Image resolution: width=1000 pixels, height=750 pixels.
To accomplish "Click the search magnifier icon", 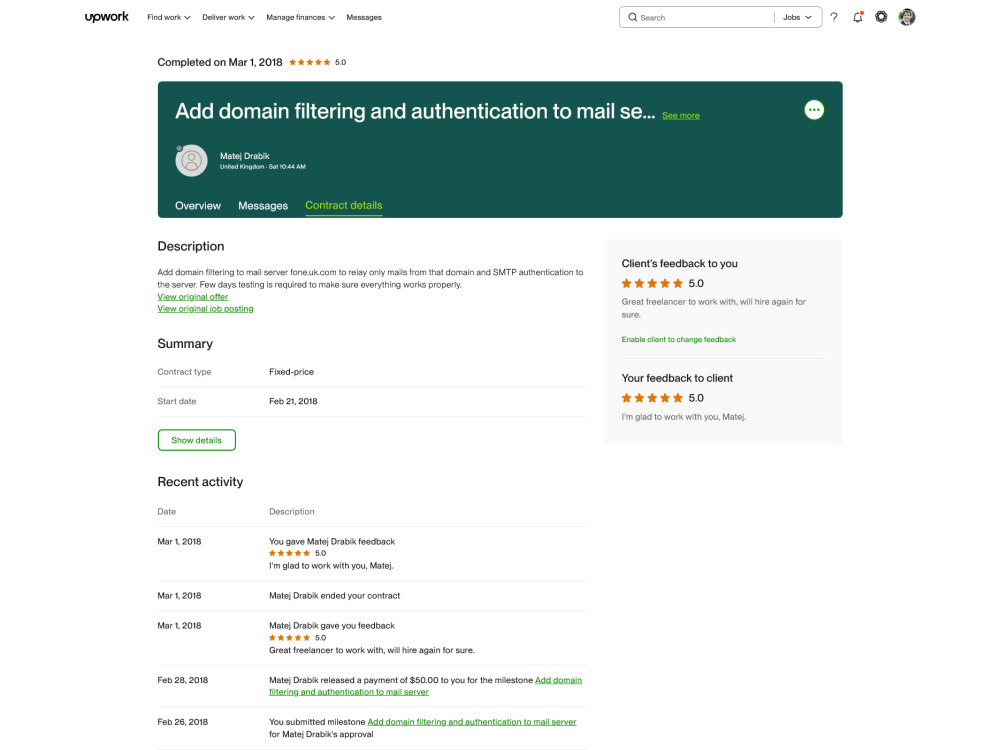I will click(633, 17).
